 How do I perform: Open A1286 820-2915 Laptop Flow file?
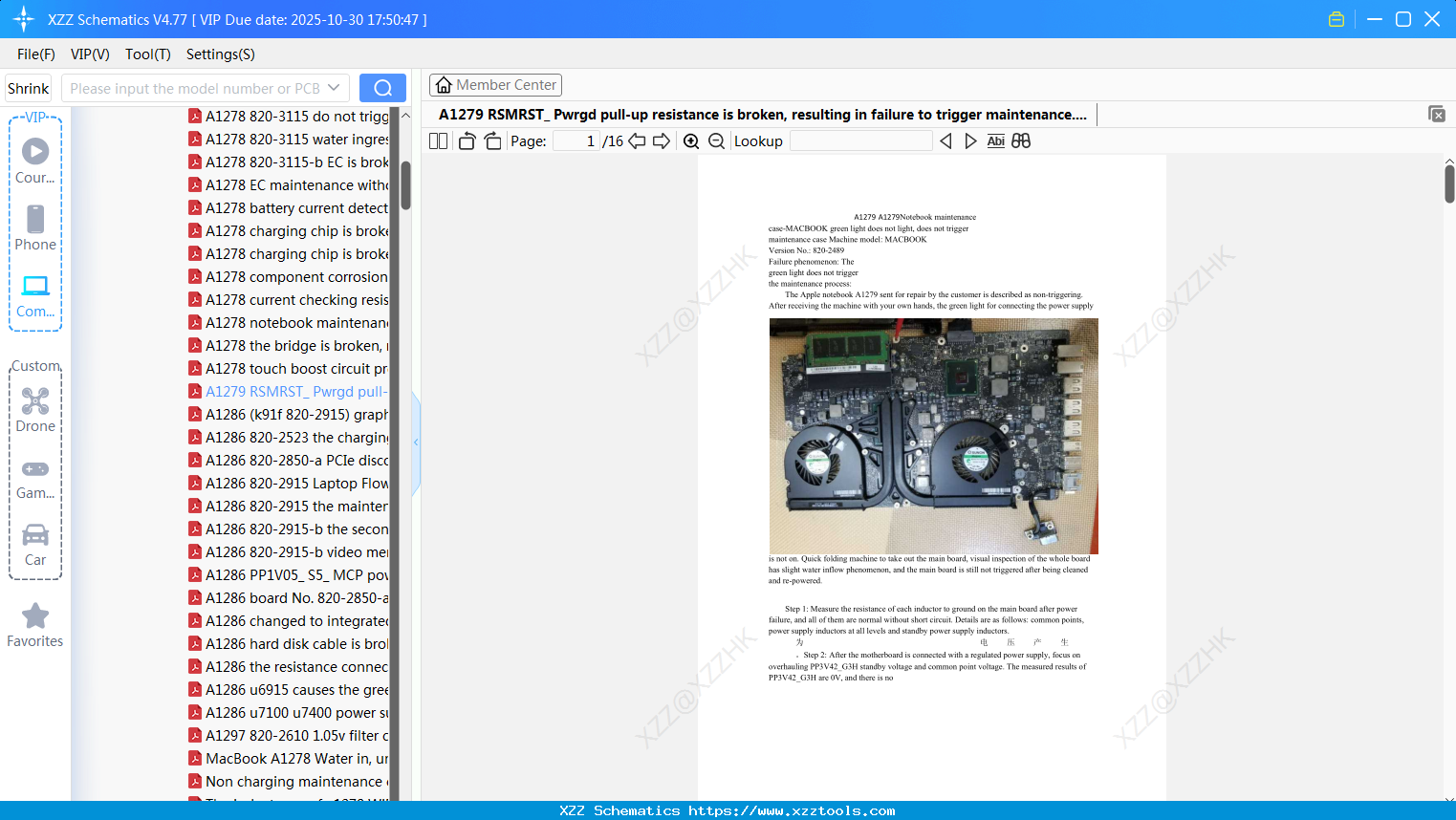(x=289, y=484)
